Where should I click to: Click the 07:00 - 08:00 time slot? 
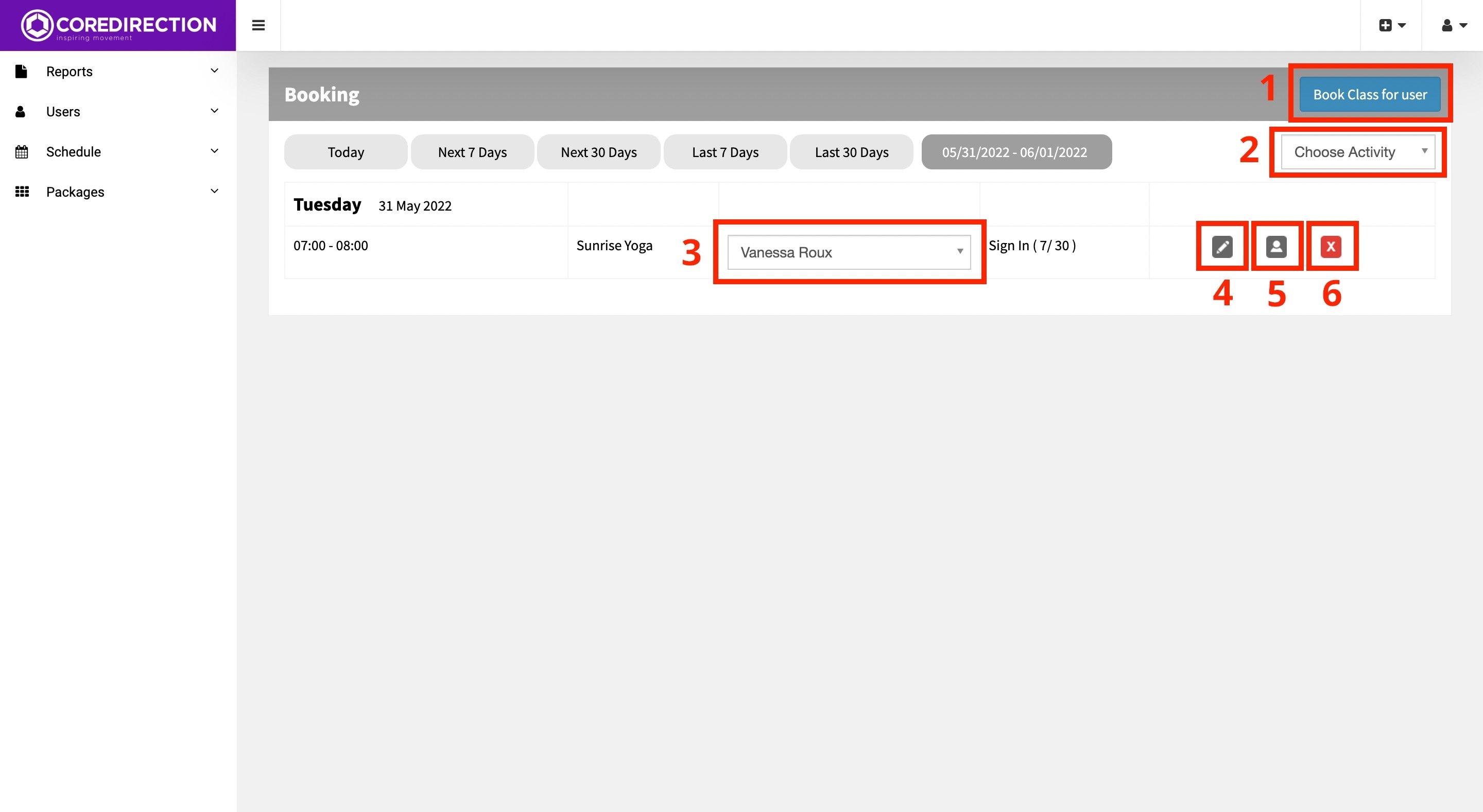[331, 246]
